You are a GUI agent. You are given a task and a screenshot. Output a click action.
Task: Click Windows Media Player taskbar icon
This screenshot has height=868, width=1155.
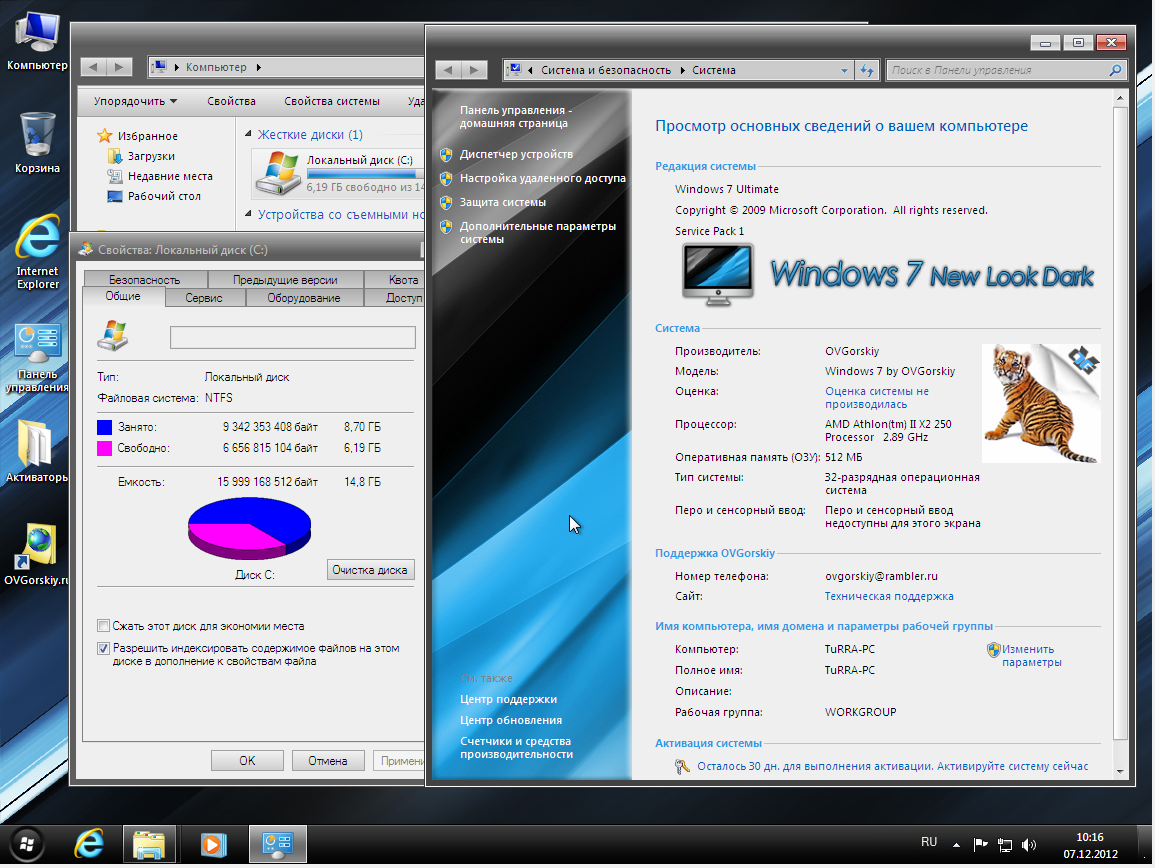pos(212,844)
